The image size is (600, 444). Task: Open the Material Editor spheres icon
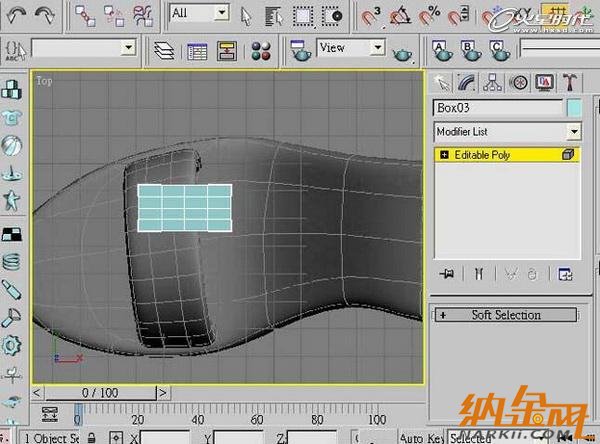tap(261, 50)
